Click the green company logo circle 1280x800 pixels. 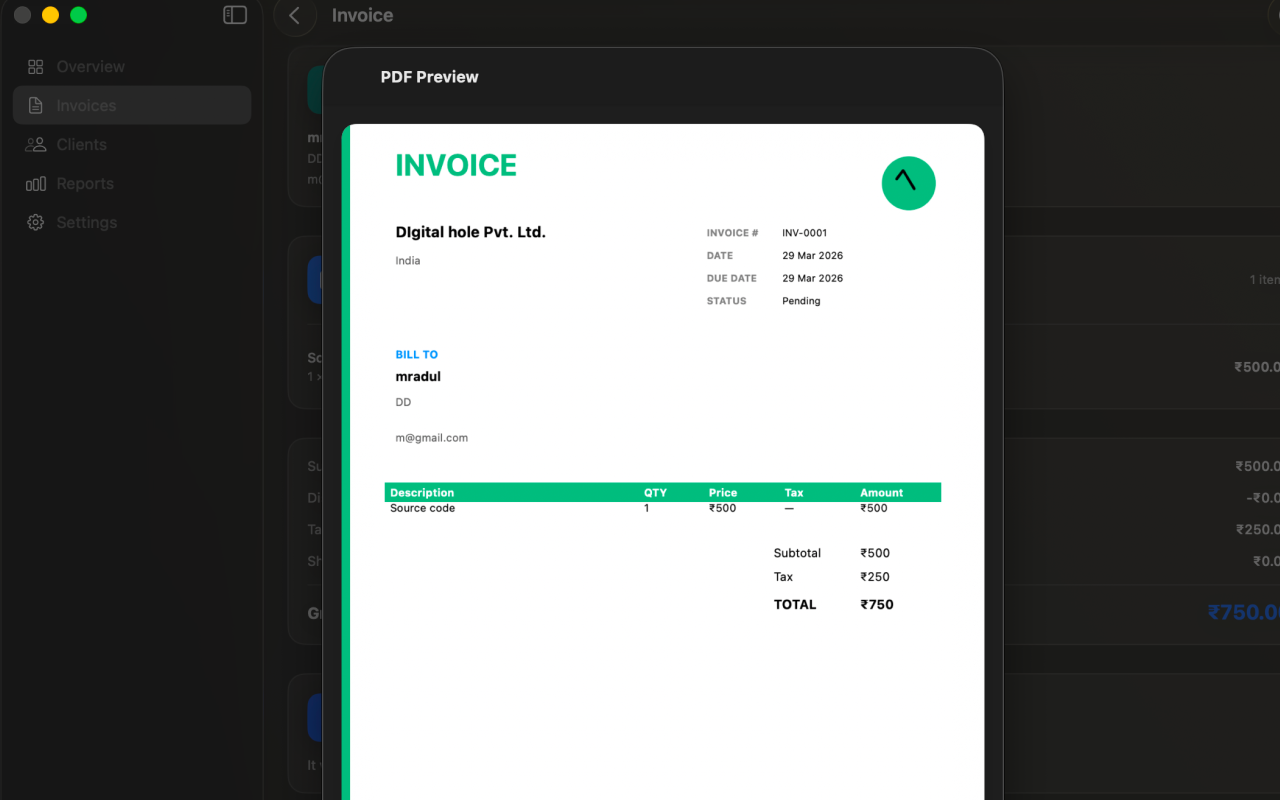(908, 183)
